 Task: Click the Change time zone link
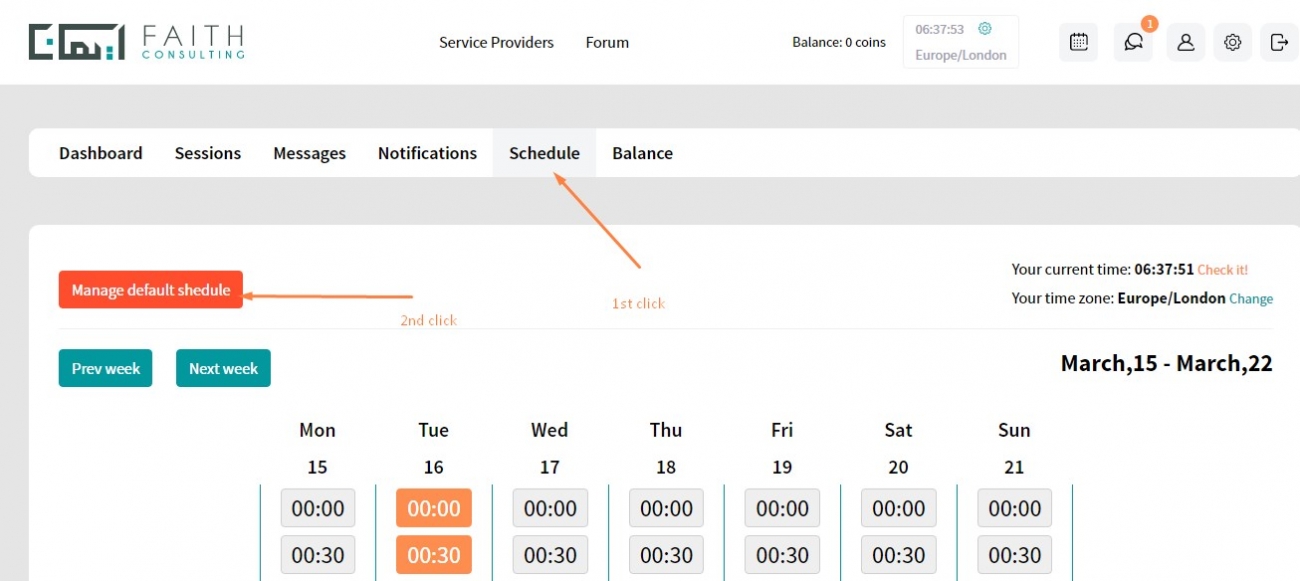point(1251,298)
